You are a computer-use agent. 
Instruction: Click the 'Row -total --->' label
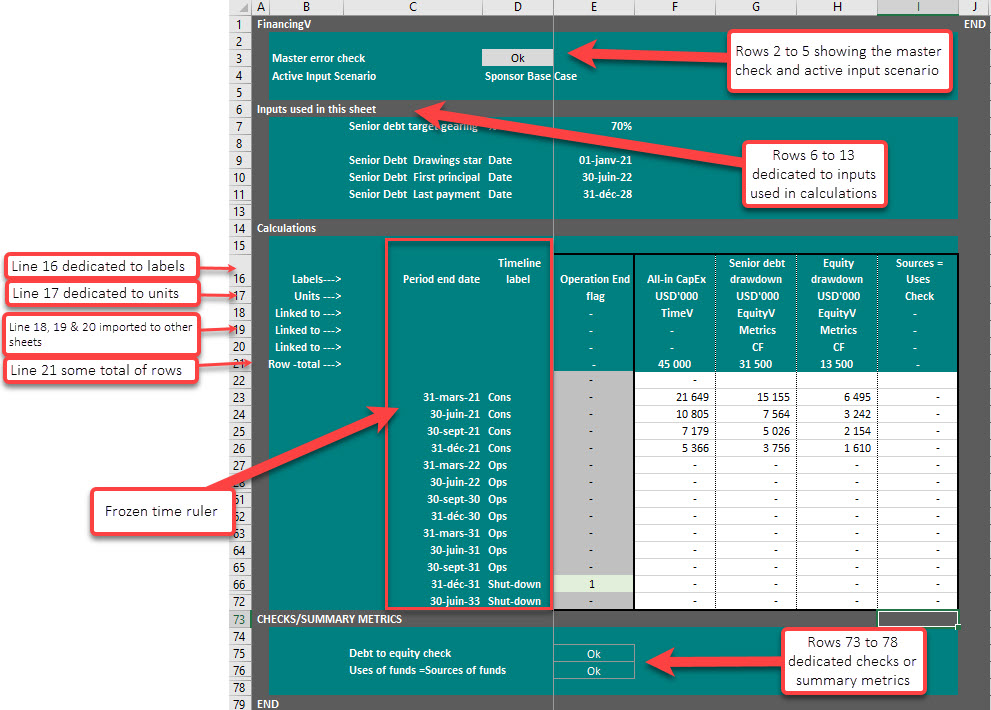(305, 364)
